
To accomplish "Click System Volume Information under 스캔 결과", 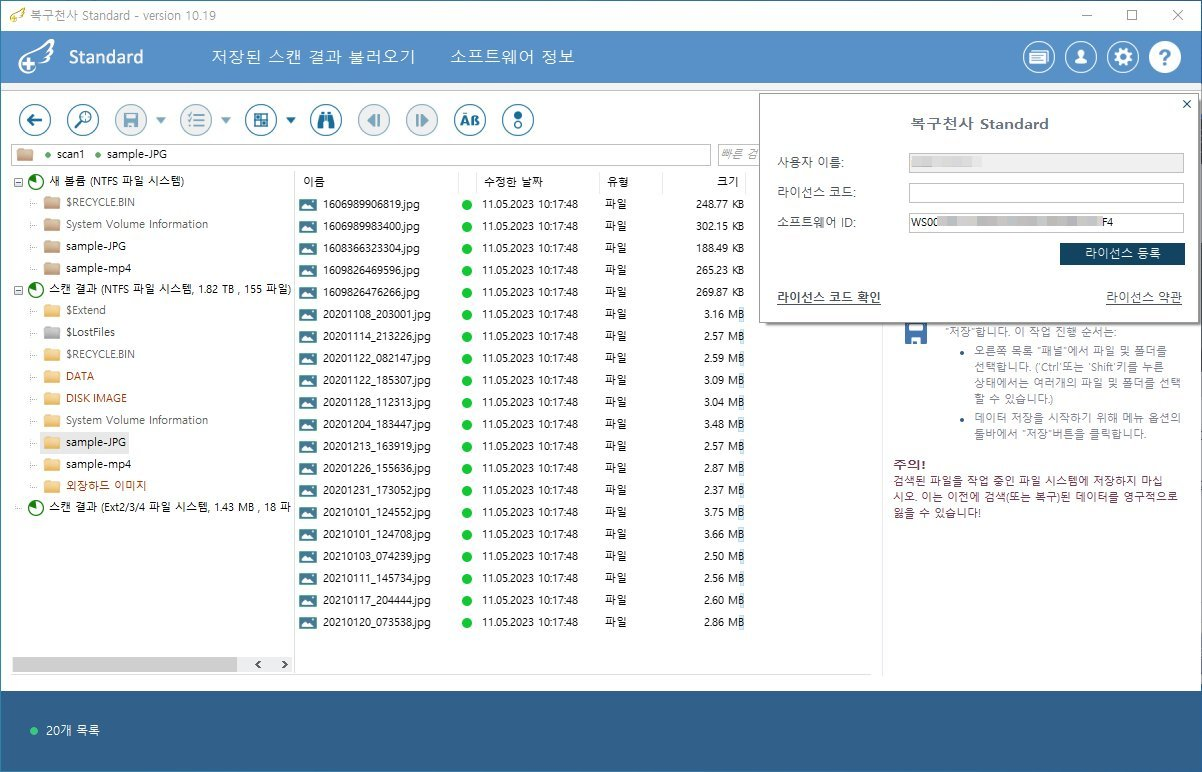I will tap(137, 421).
